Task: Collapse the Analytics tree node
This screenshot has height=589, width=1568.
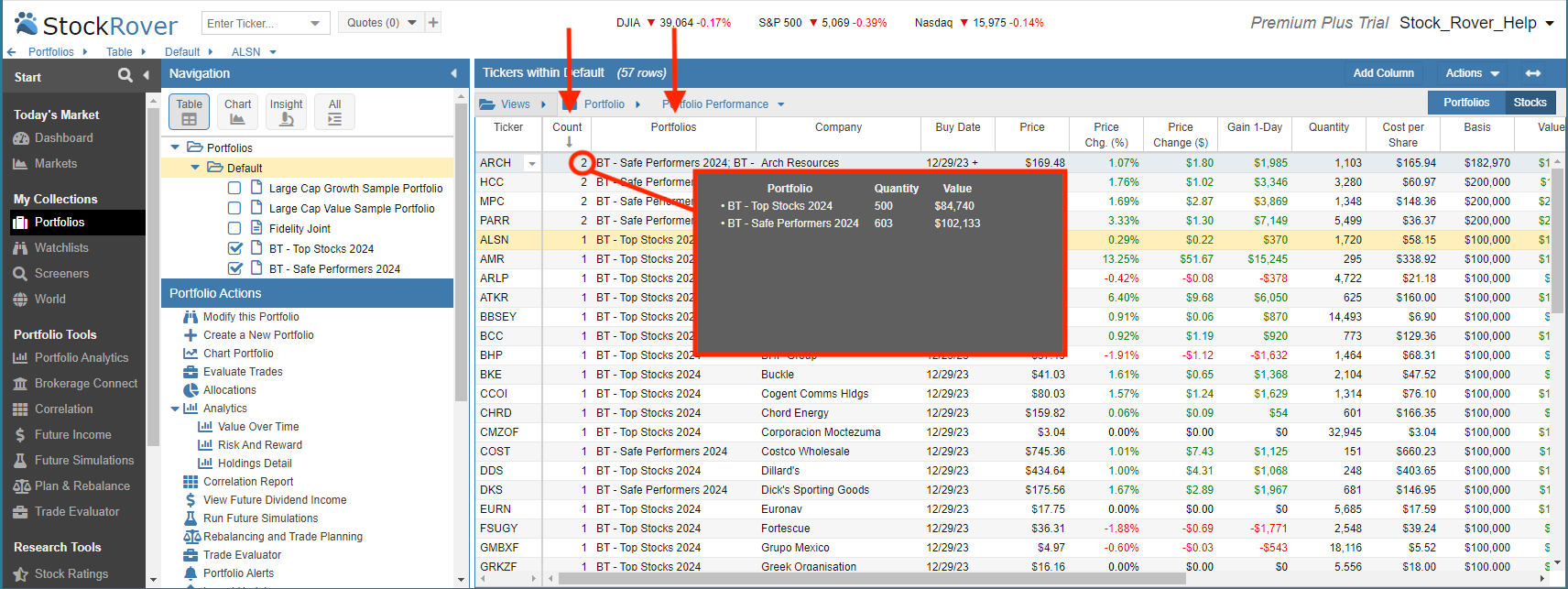Action: 175,409
